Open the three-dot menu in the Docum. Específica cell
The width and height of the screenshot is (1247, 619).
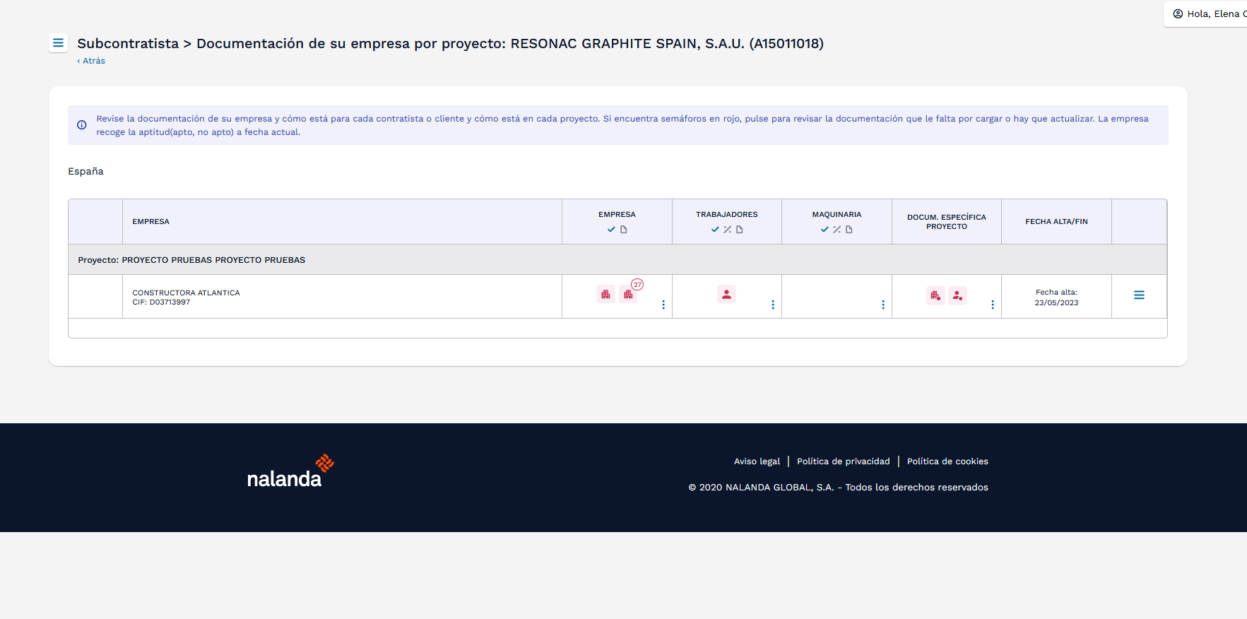[992, 305]
